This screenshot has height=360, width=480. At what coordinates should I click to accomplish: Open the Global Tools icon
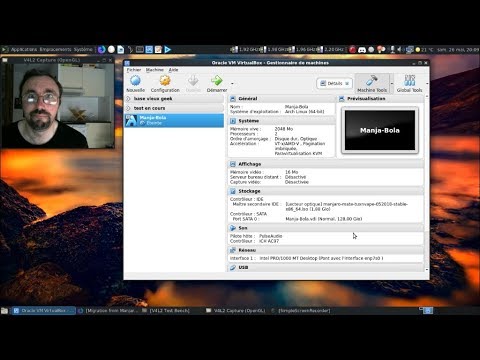pyautogui.click(x=410, y=81)
